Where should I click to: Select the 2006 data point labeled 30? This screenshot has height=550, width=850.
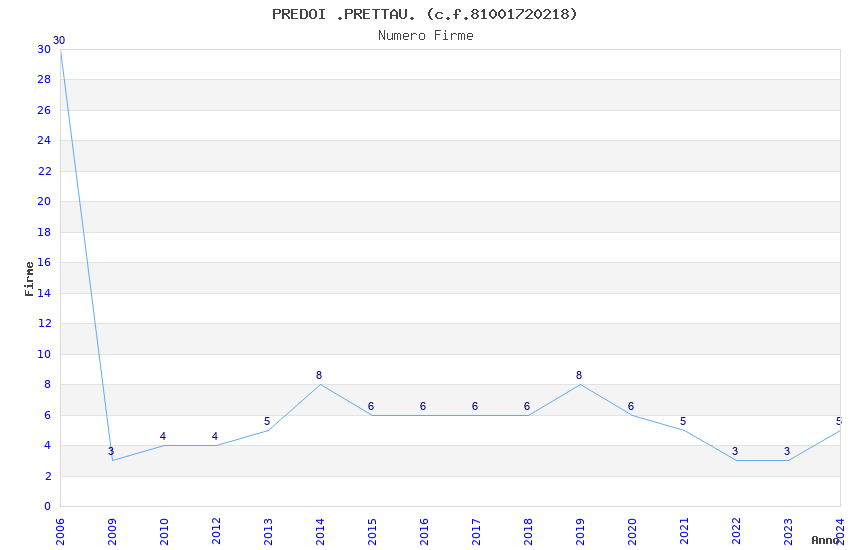click(61, 49)
